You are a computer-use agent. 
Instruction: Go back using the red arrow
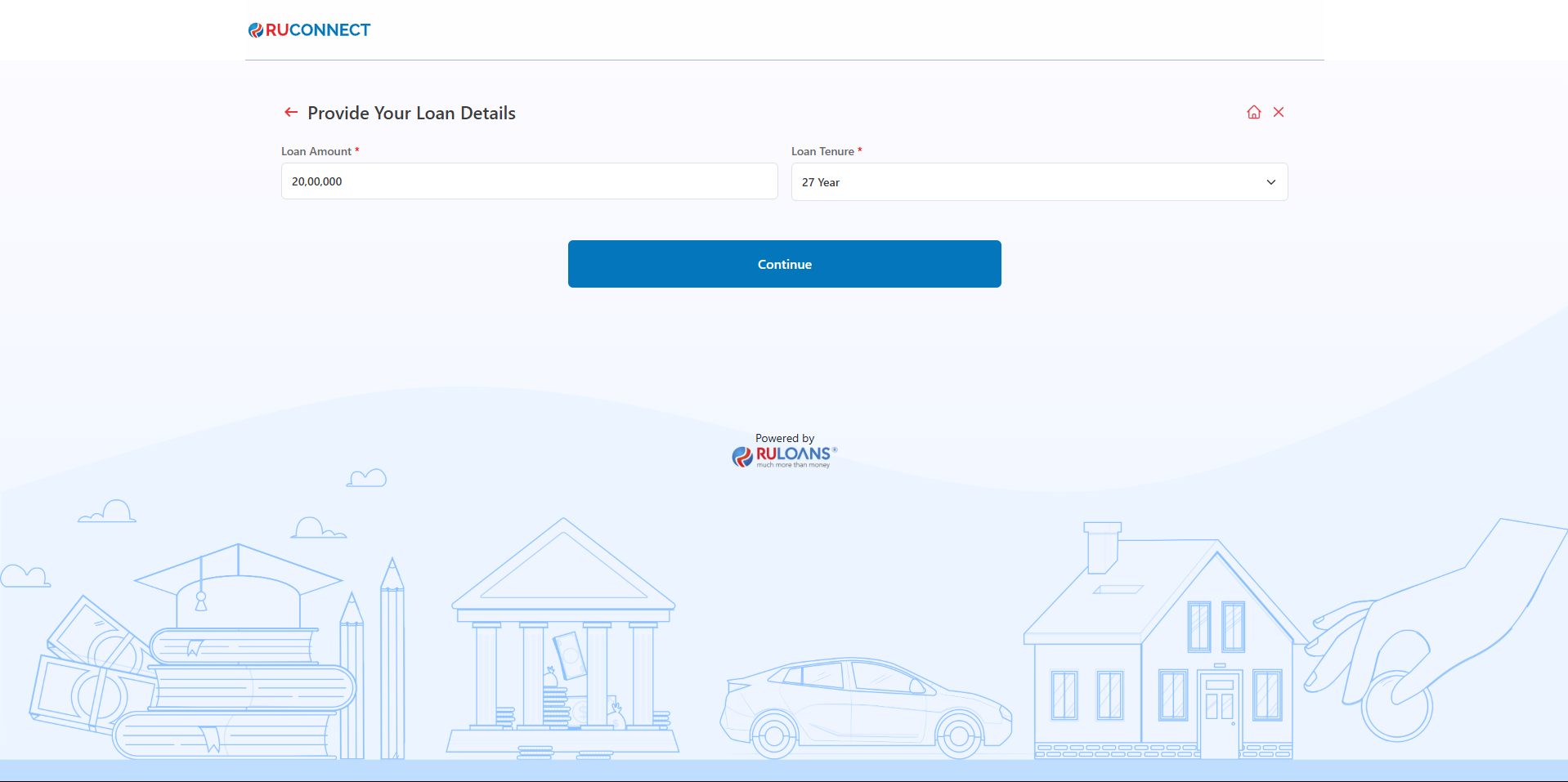290,113
